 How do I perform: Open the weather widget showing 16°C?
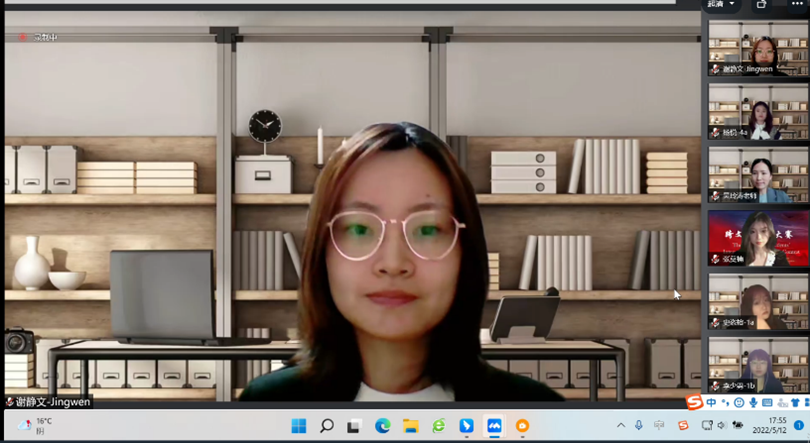coord(35,426)
